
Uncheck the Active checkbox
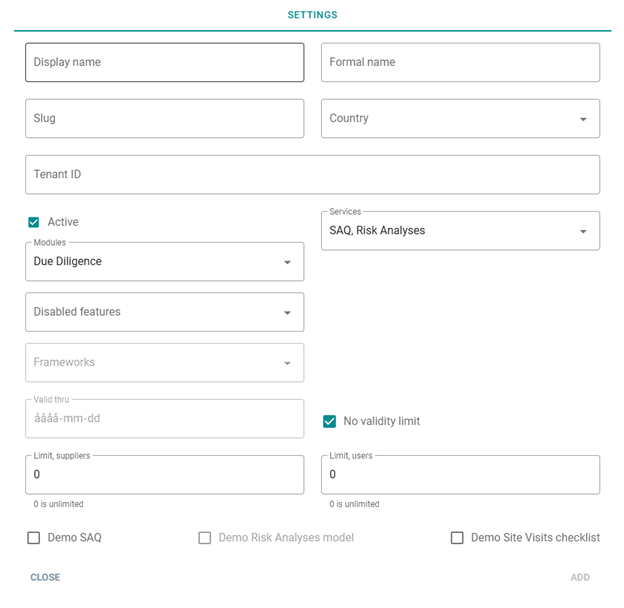tap(34, 222)
